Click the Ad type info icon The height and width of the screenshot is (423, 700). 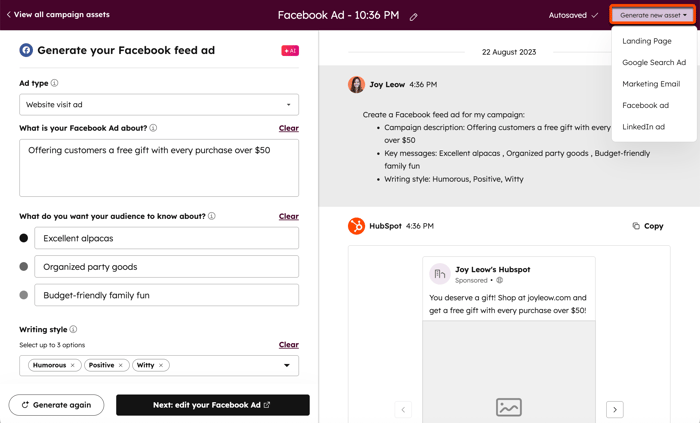pyautogui.click(x=54, y=83)
